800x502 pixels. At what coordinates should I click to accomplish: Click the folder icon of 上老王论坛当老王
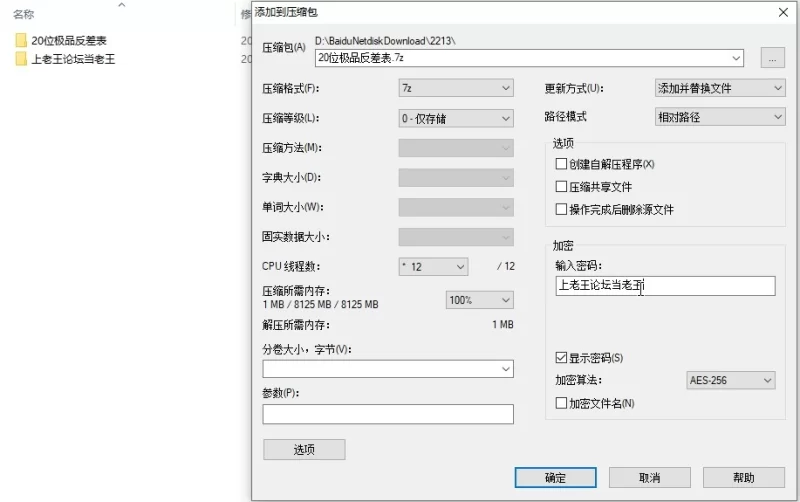click(21, 59)
